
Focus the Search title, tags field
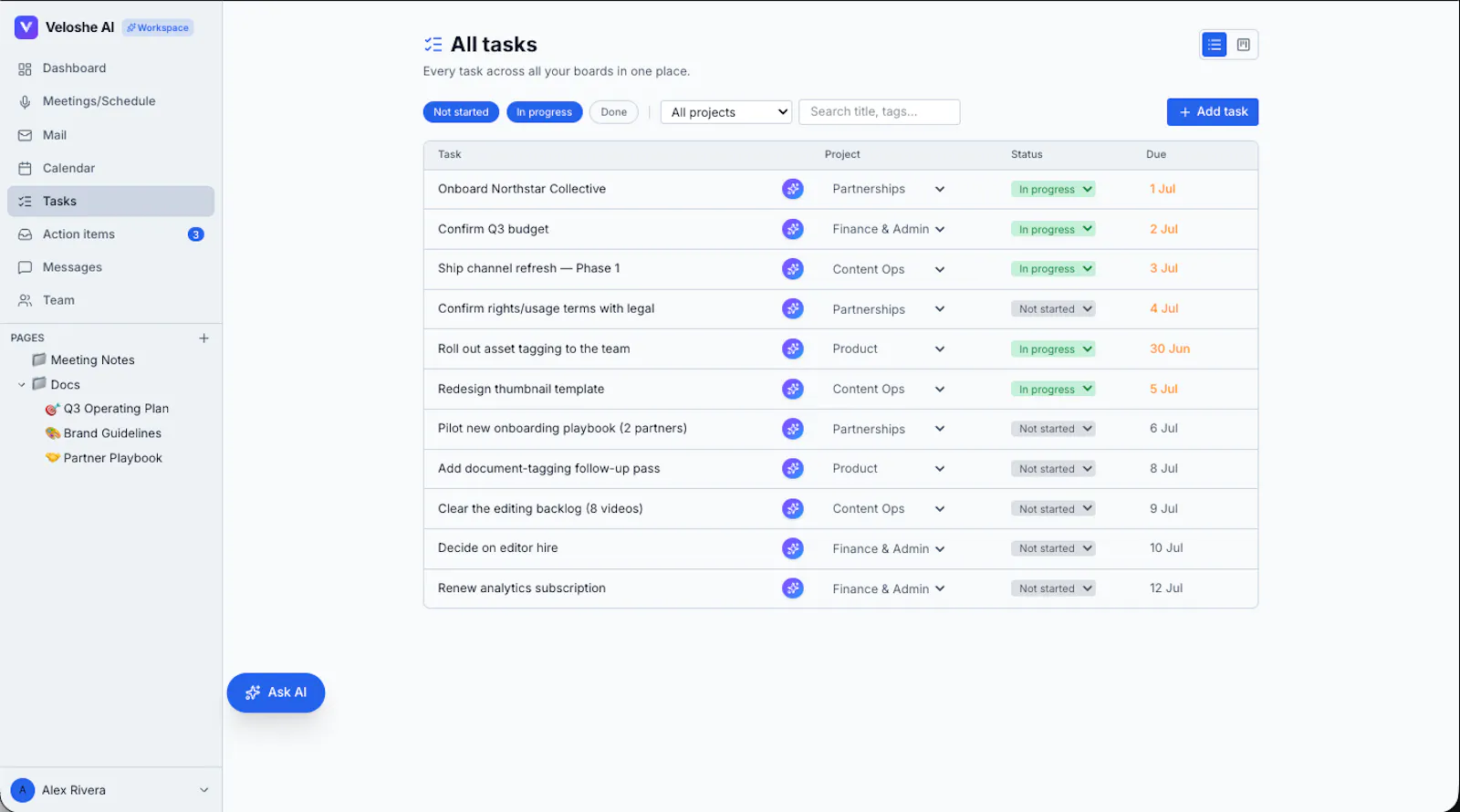[x=879, y=111]
